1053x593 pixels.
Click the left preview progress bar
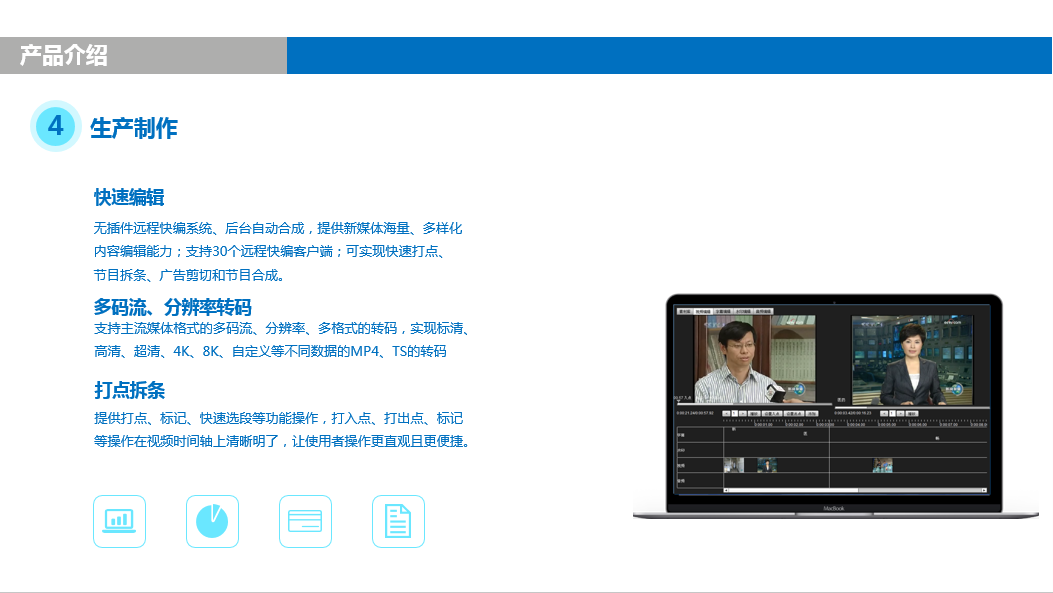tap(753, 405)
